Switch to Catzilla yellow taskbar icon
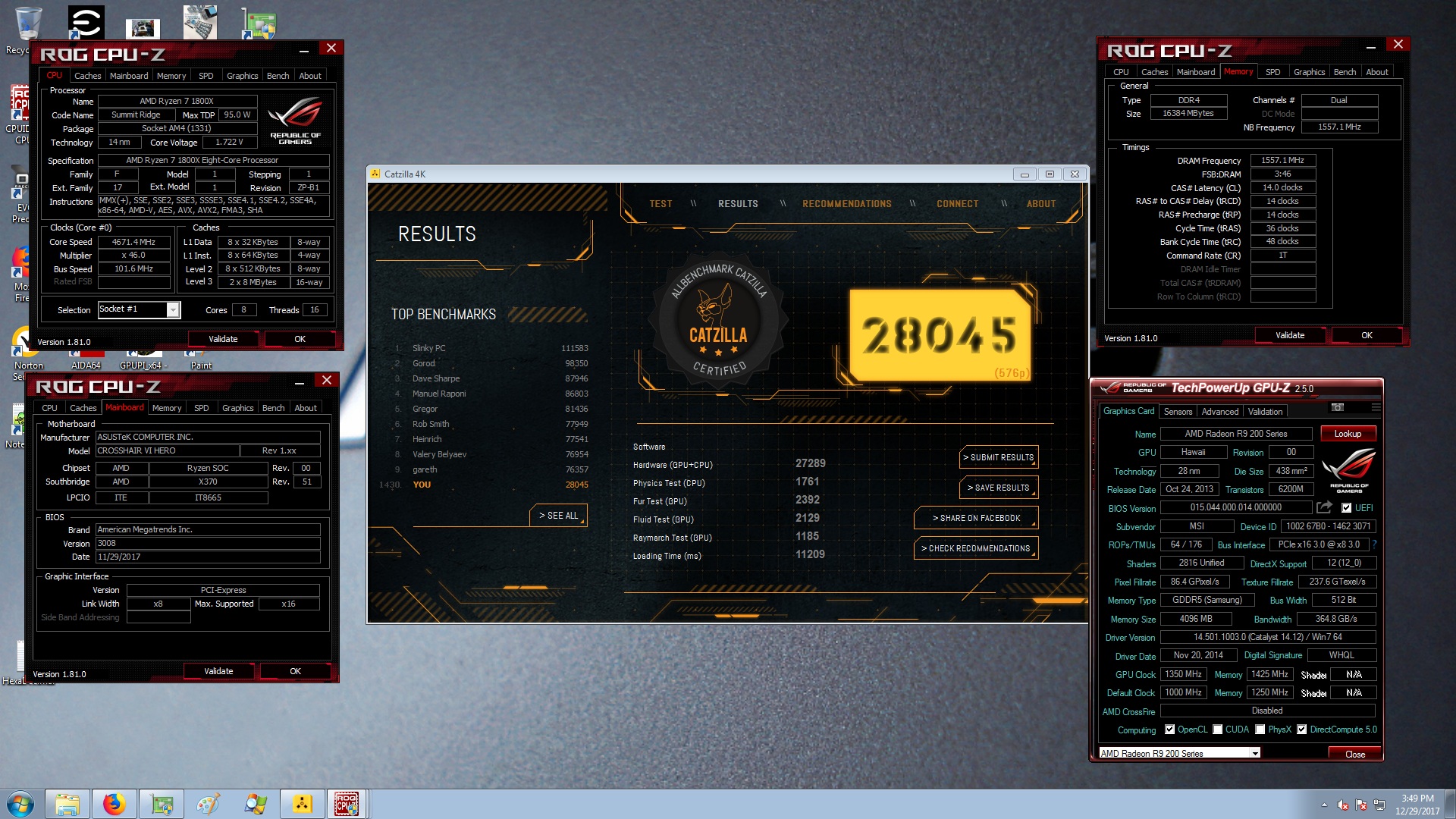This screenshot has width=1456, height=819. click(x=303, y=804)
